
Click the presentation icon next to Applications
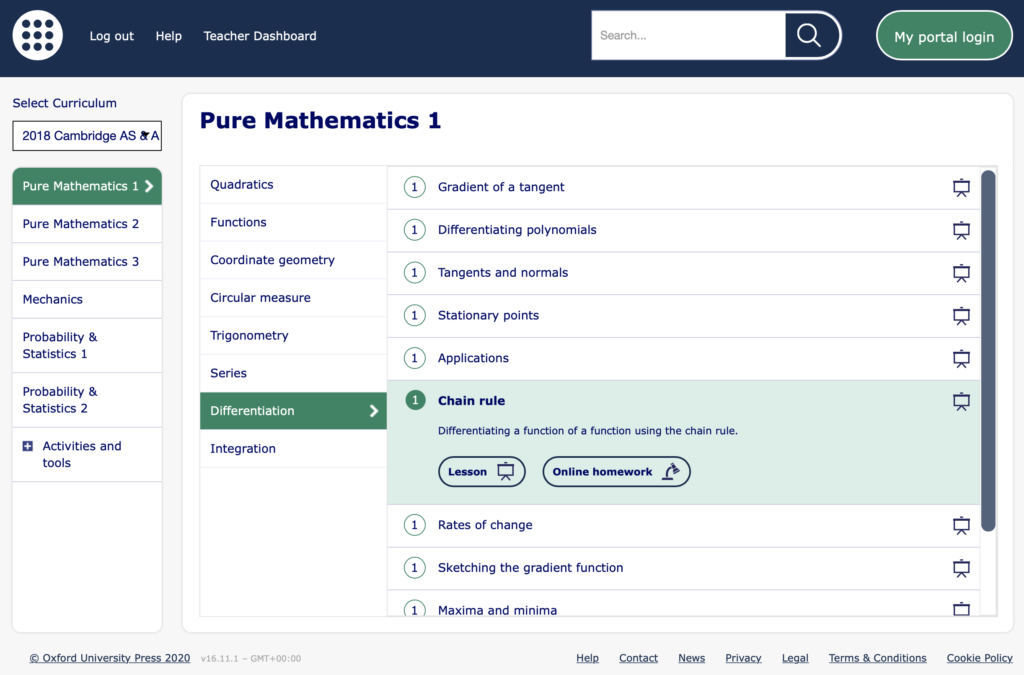(961, 358)
